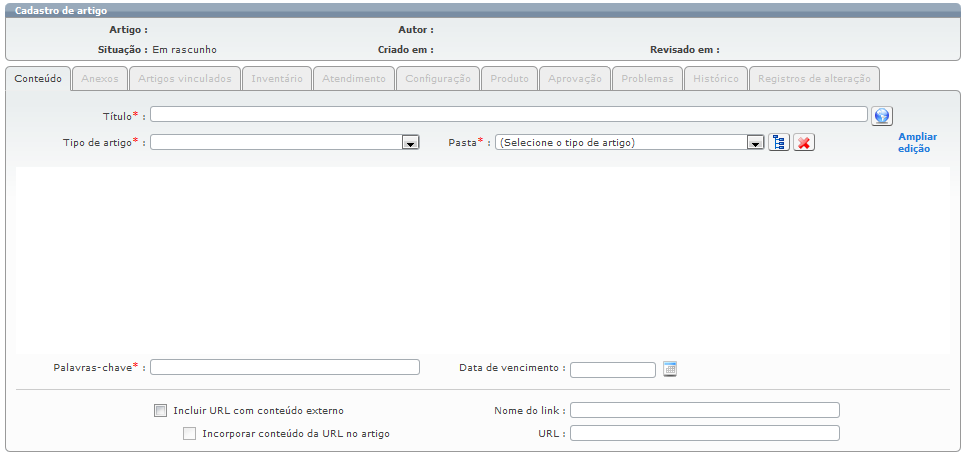The height and width of the screenshot is (457, 965).
Task: Expand the Tipo de artigo dropdown
Action: [x=410, y=143]
